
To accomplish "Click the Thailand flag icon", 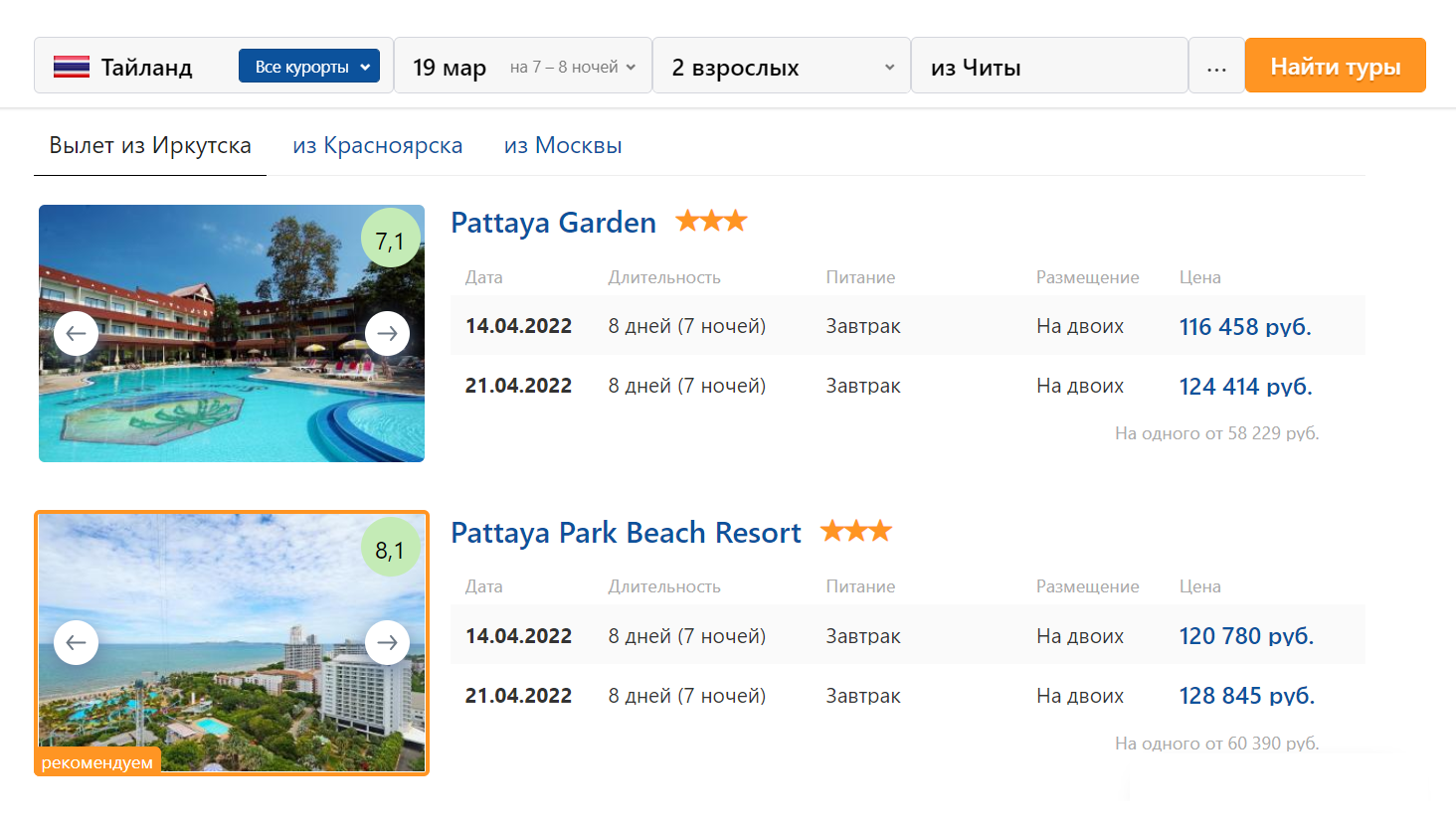I will click(72, 67).
